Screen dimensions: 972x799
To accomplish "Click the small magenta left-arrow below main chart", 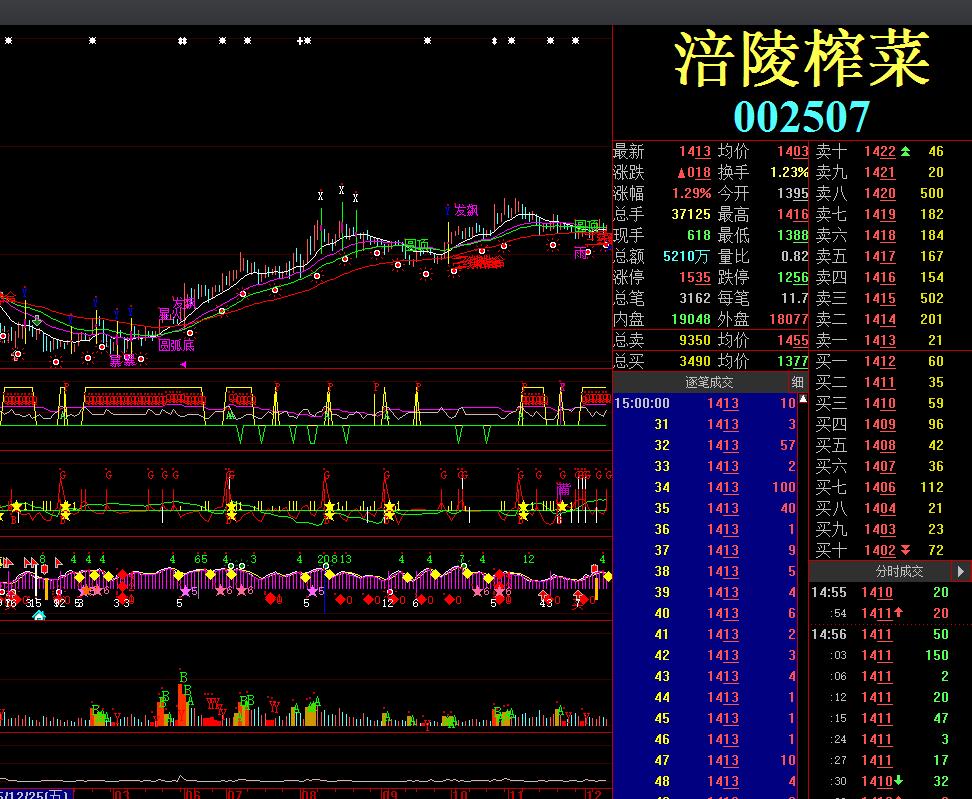I will (182, 364).
